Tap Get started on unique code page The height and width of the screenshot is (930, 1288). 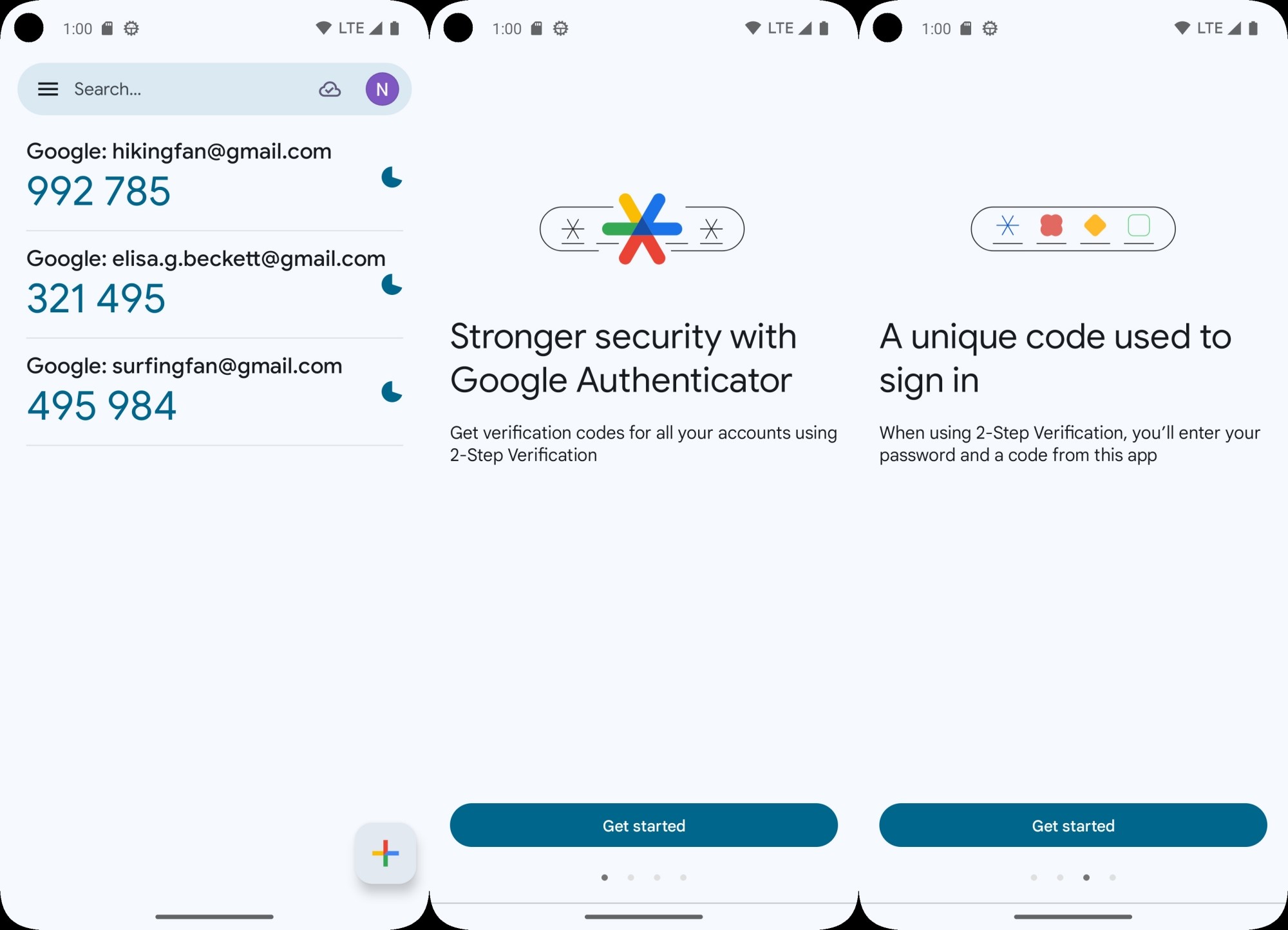(1073, 825)
